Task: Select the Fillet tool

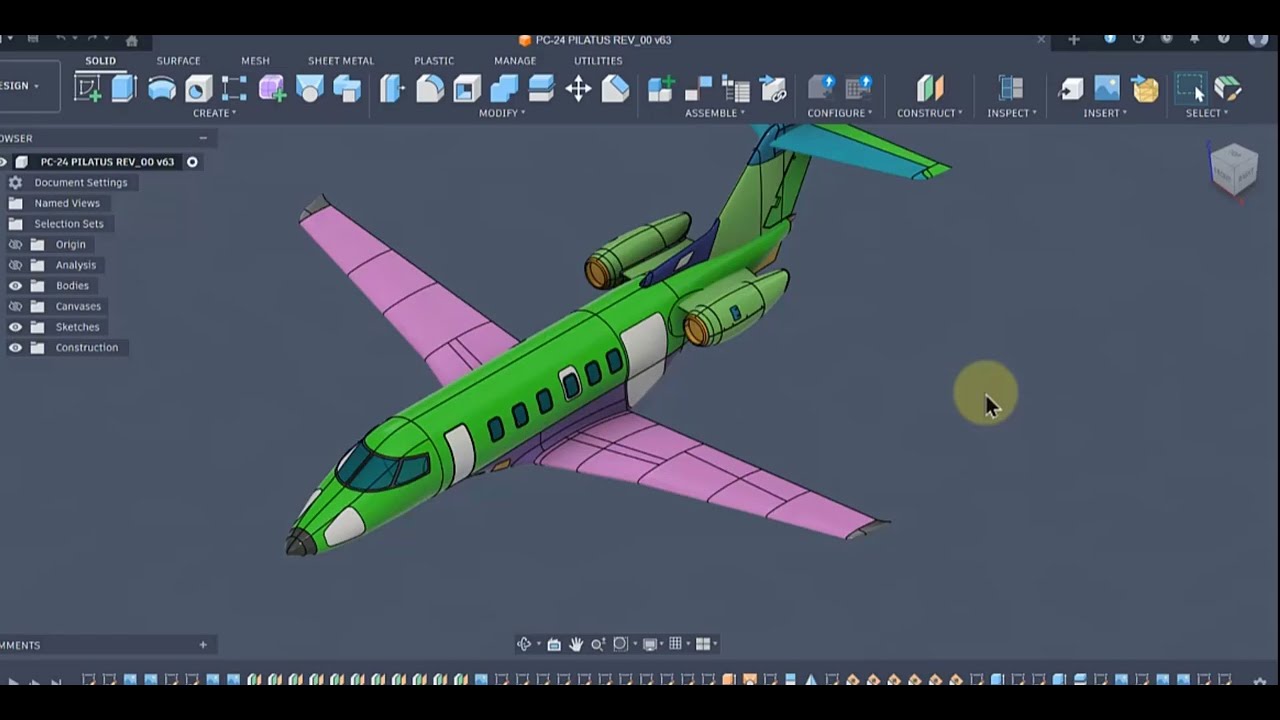Action: pyautogui.click(x=430, y=89)
